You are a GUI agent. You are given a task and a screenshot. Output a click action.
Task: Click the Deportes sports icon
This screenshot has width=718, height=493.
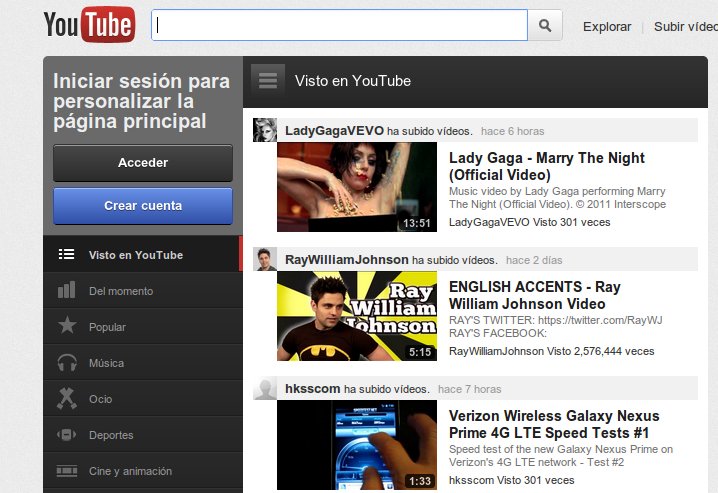[66, 434]
